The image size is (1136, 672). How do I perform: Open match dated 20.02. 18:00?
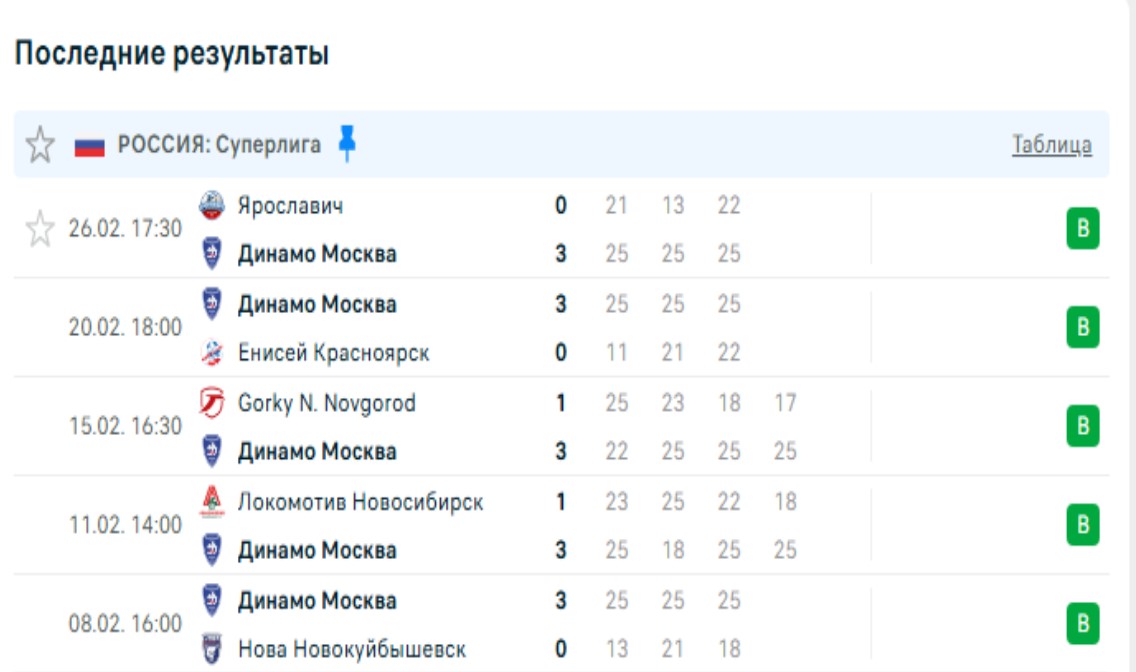pyautogui.click(x=125, y=328)
